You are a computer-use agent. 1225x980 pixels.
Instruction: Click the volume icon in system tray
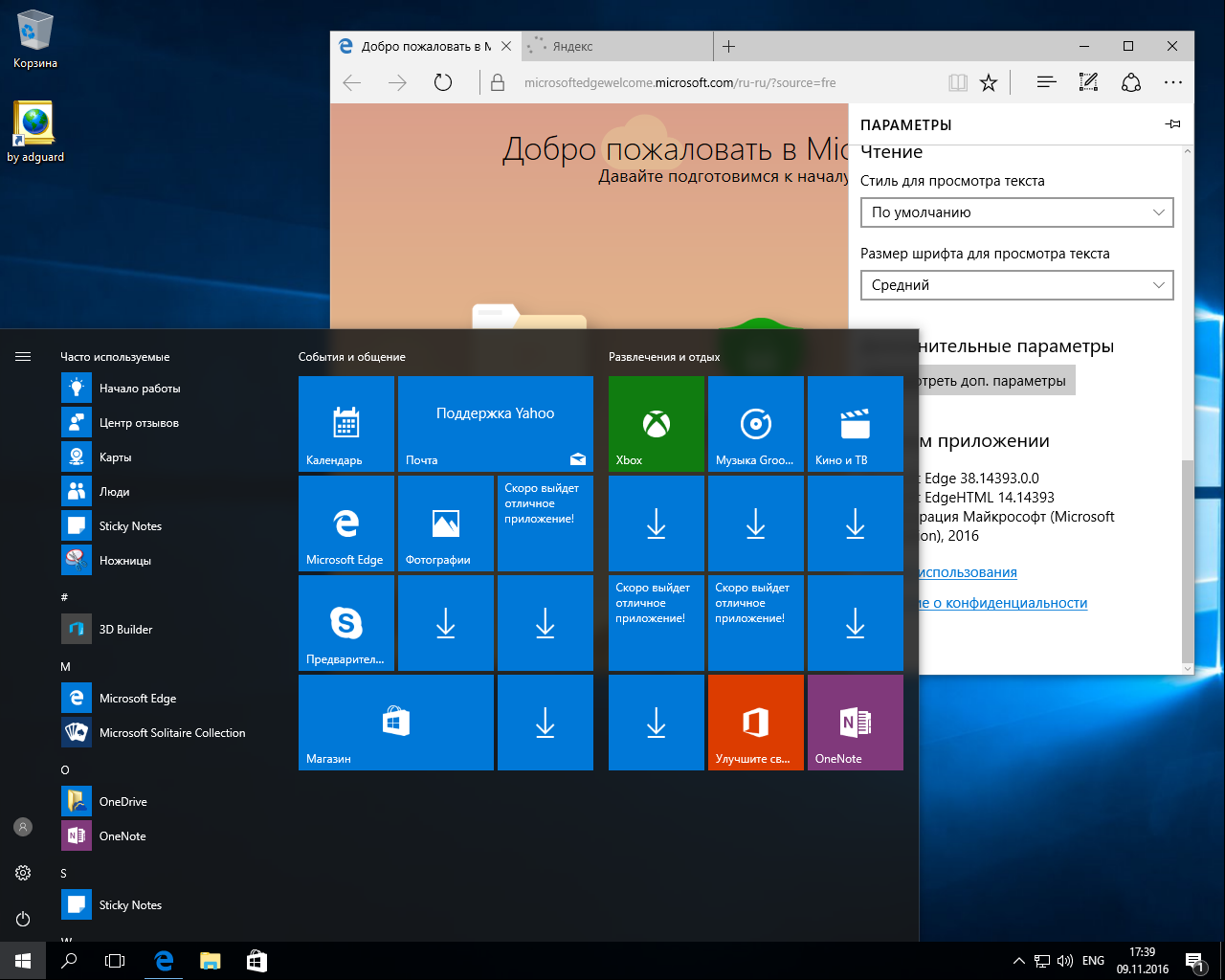click(x=1065, y=961)
